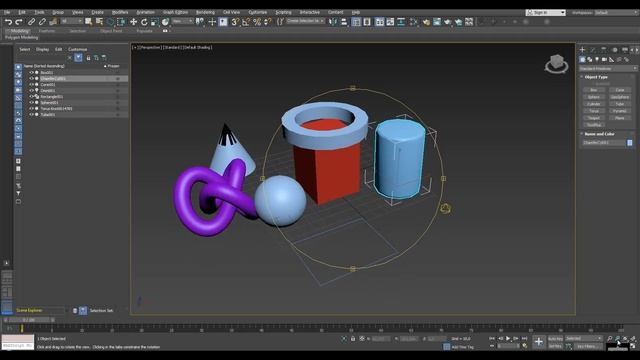Viewport: 640px width, 360px height.
Task: Hide Sphere001 via its eye icon
Action: pos(31,103)
